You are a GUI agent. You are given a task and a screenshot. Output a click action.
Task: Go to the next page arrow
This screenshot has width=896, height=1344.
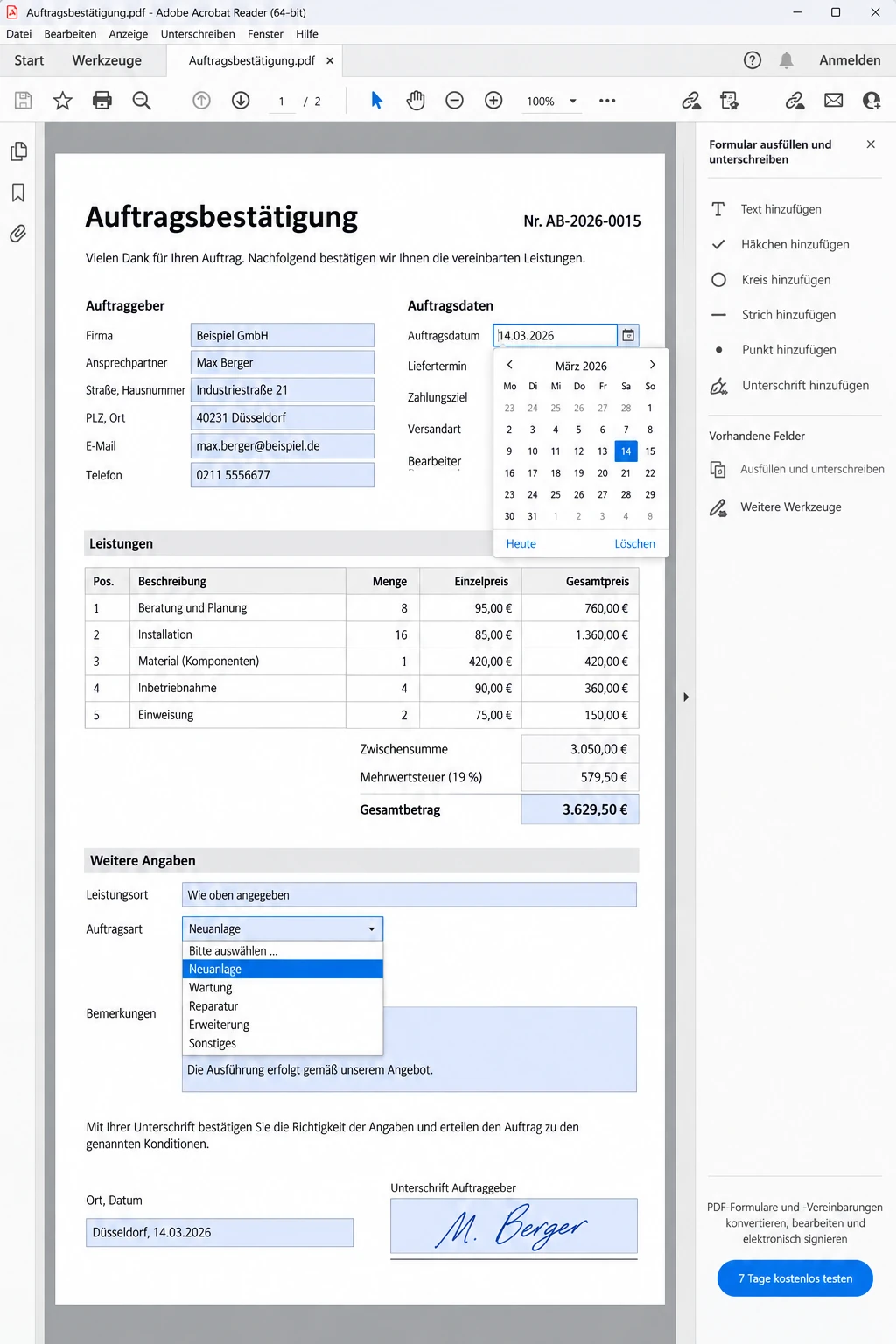click(241, 101)
